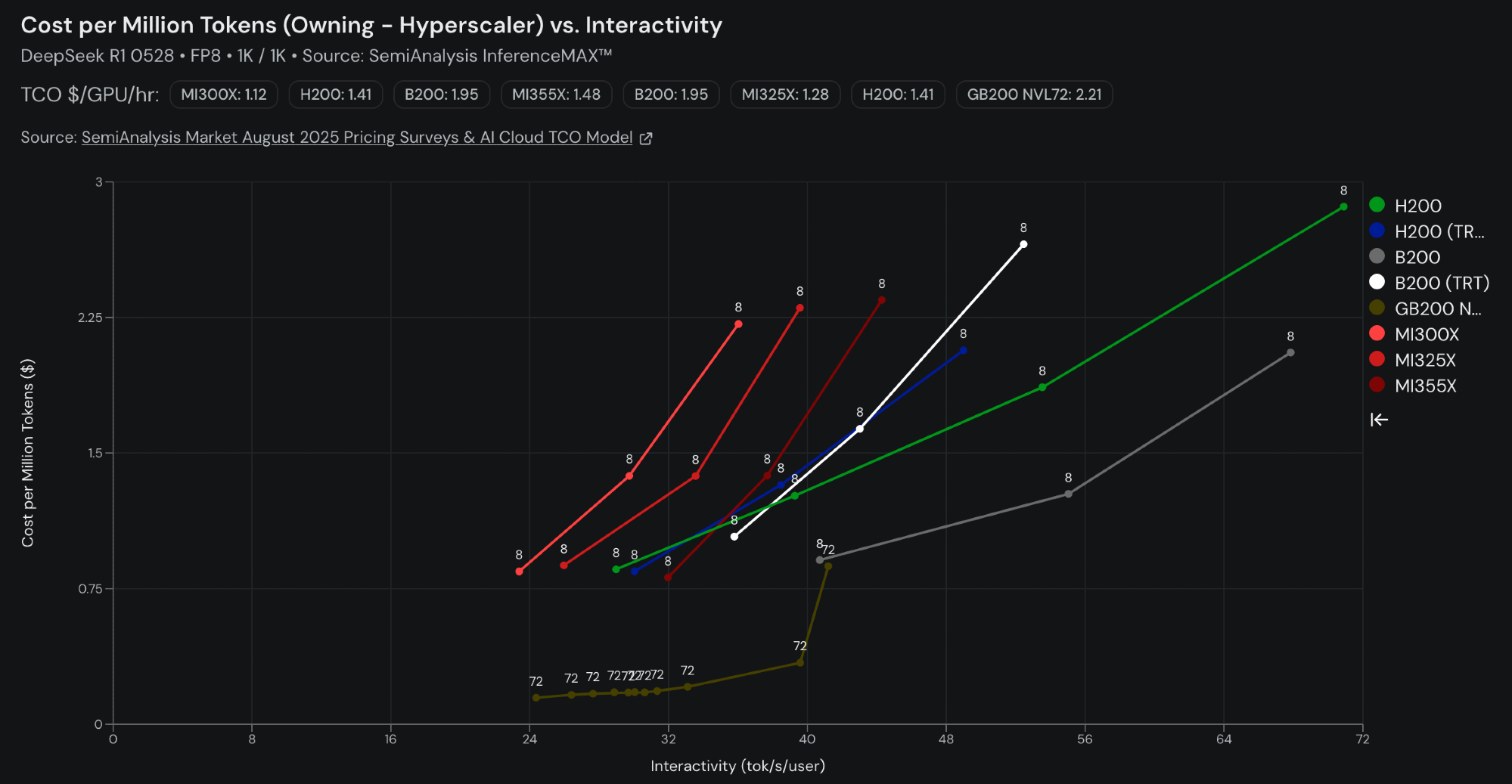Click the gray B200 legend dot
Screen dimensions: 1512x784
click(x=1377, y=256)
